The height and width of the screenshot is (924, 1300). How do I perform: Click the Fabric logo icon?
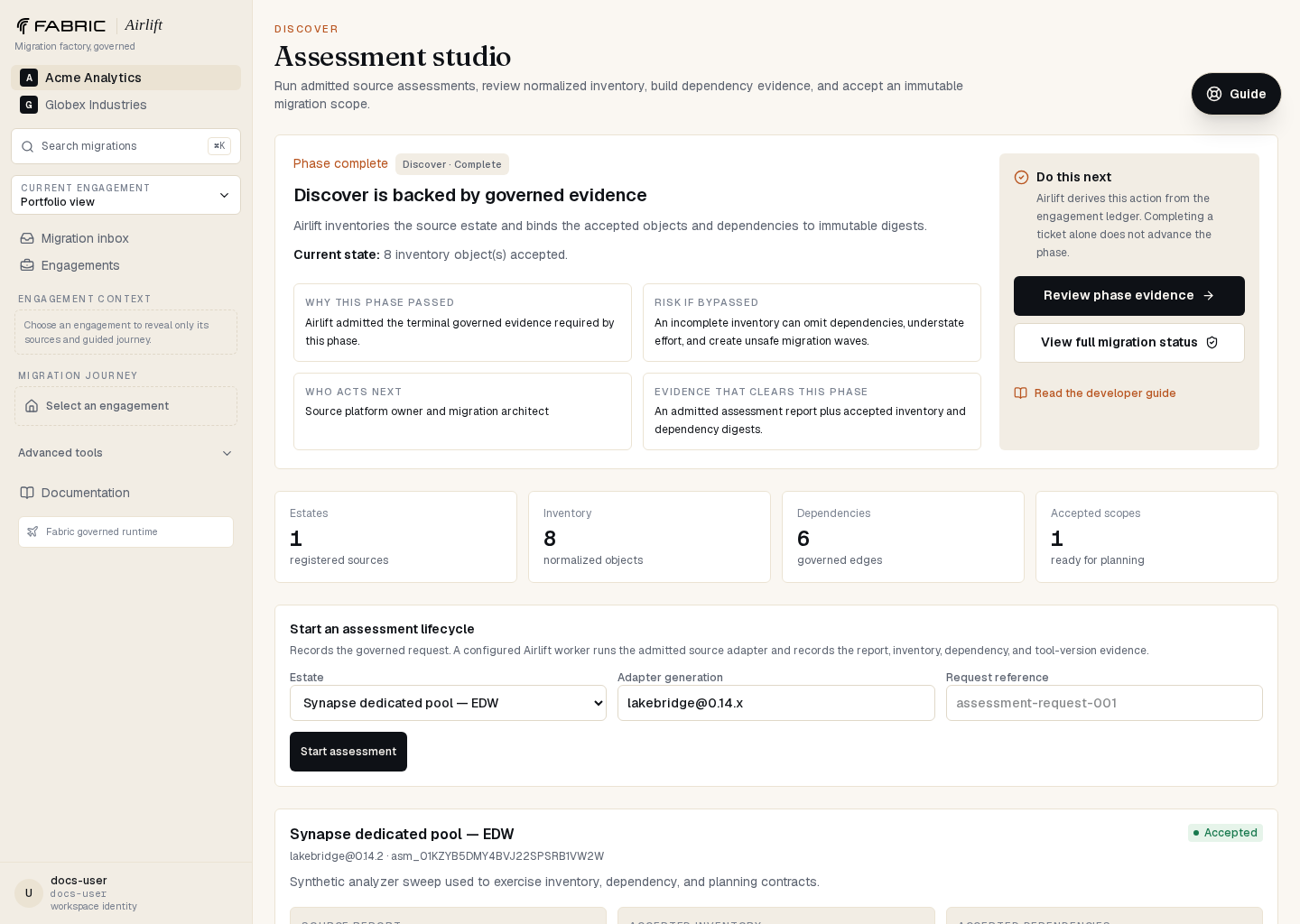pos(23,25)
